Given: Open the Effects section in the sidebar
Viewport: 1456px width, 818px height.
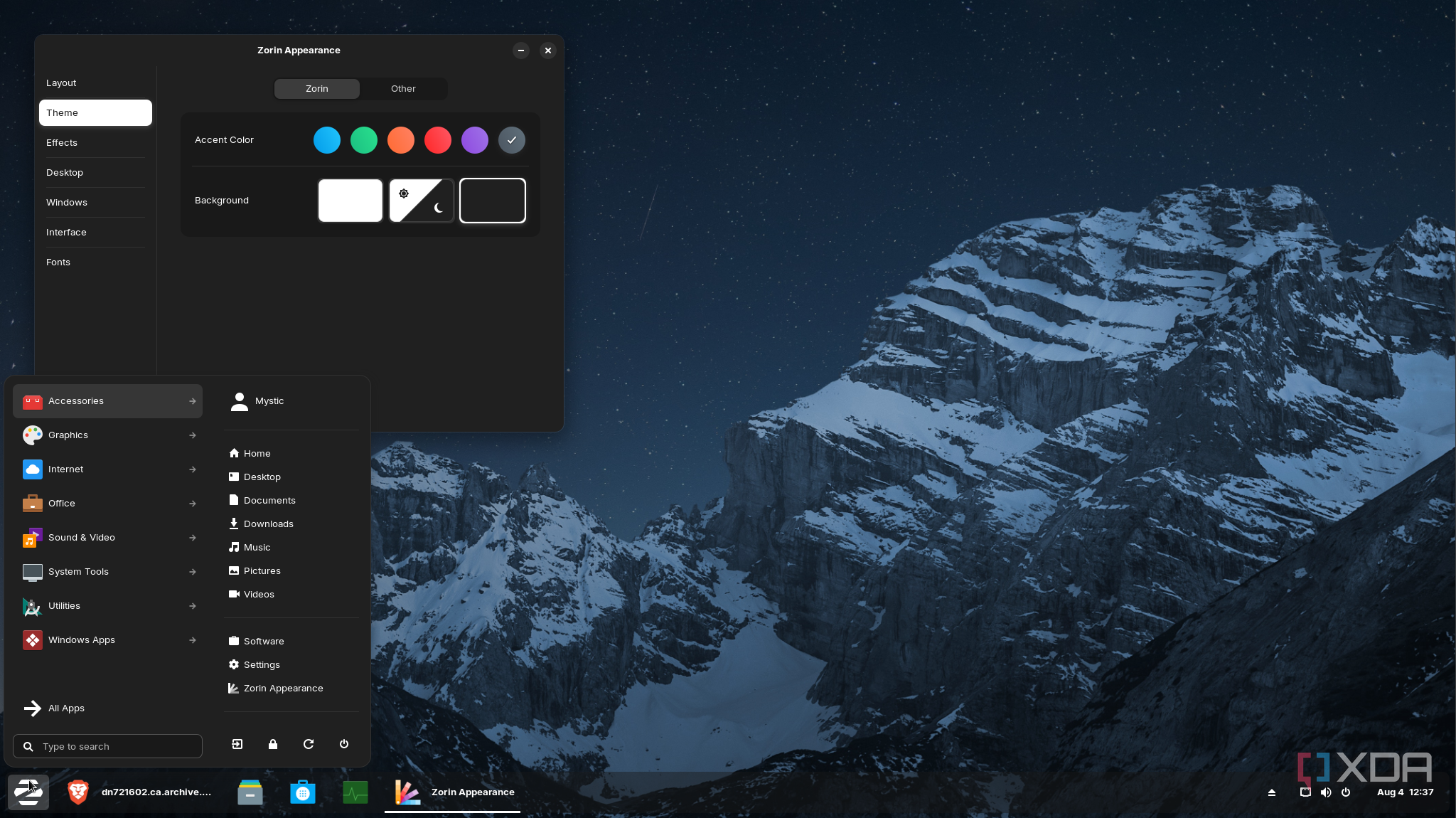Looking at the screenshot, I should tap(95, 143).
